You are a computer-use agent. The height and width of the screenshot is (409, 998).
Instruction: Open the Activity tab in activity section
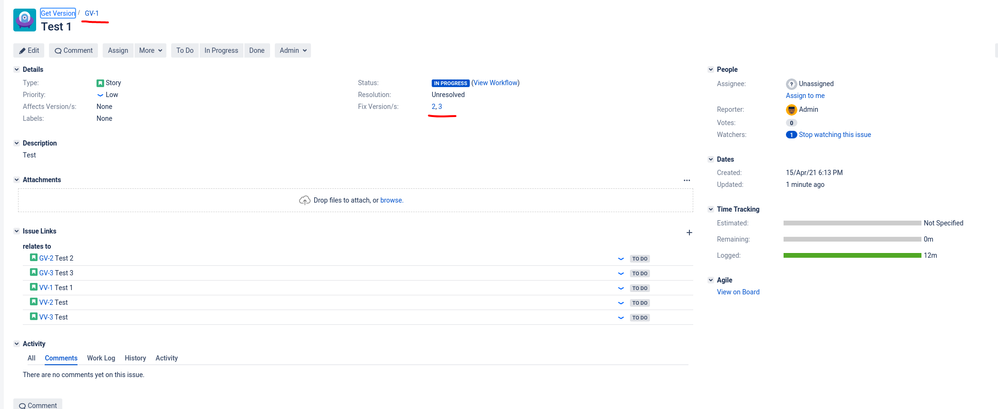tap(167, 358)
